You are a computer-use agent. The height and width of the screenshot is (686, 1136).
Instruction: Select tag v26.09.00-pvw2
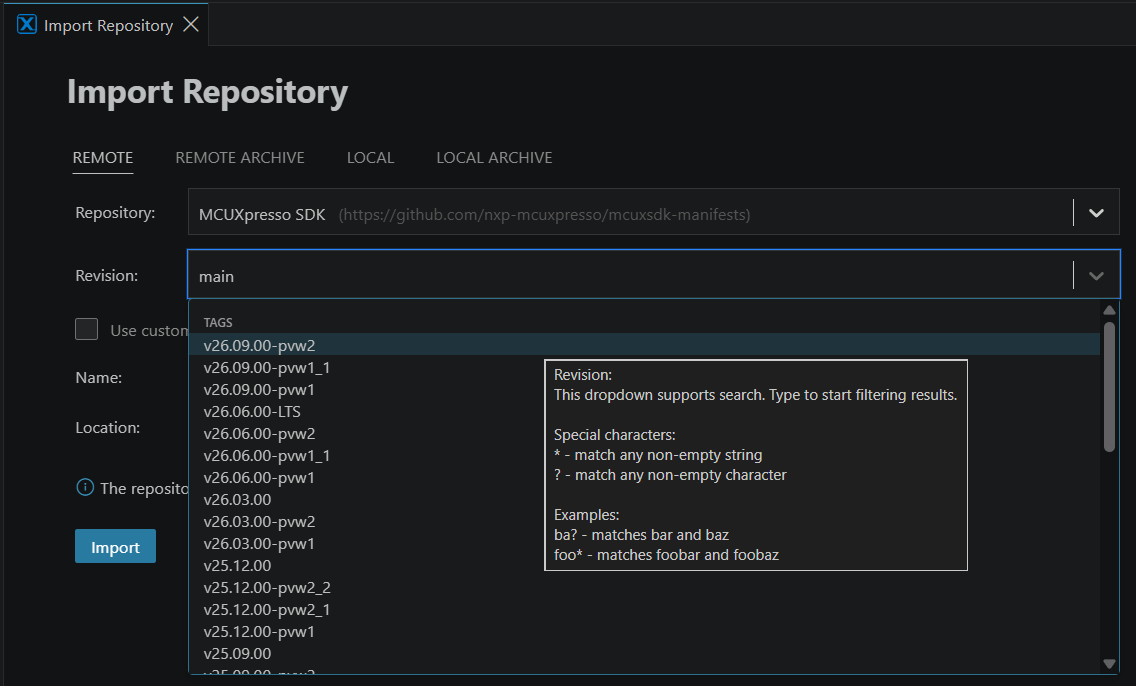point(644,345)
